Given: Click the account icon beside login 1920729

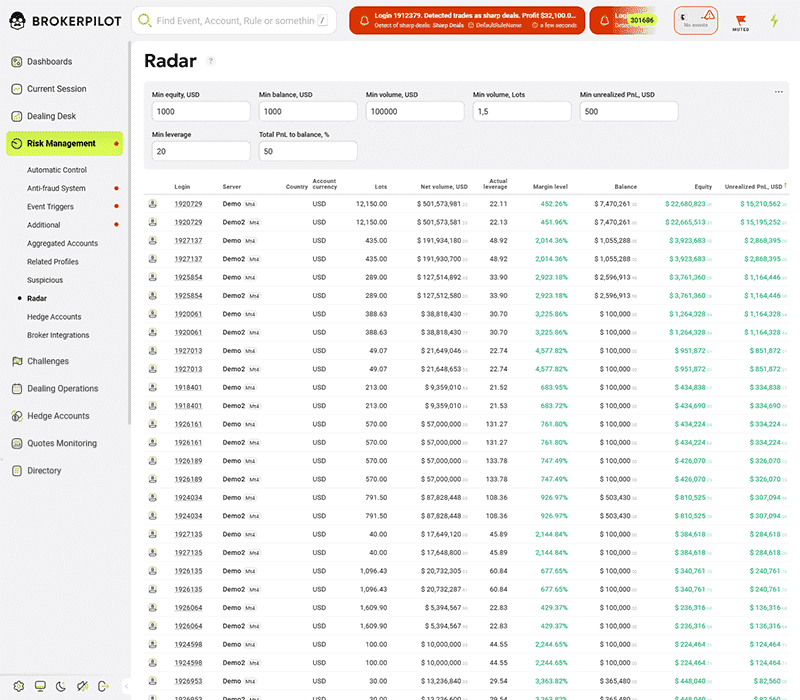Looking at the screenshot, I should click(x=151, y=204).
